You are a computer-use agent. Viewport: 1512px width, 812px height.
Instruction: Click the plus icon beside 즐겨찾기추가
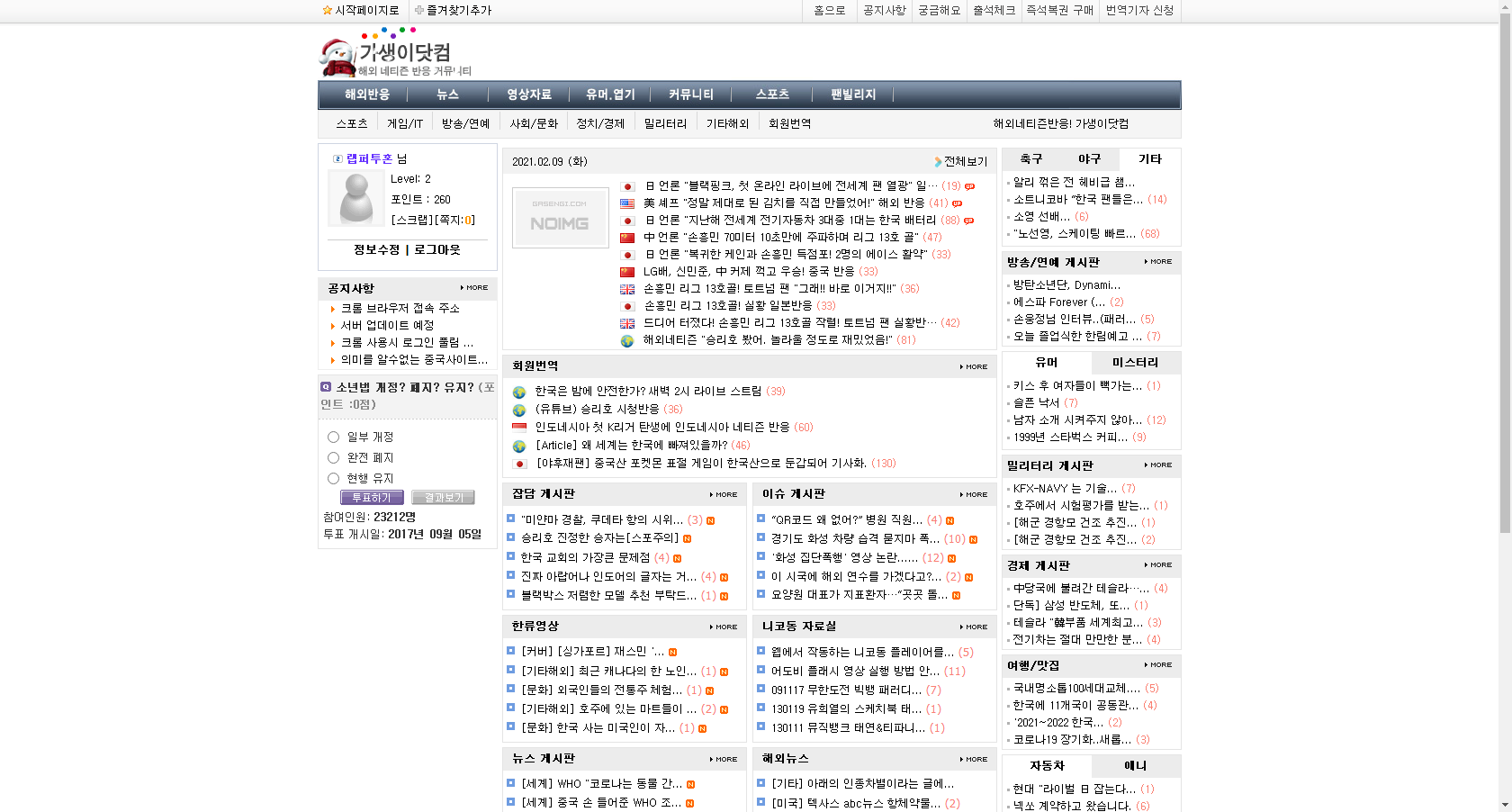419,11
